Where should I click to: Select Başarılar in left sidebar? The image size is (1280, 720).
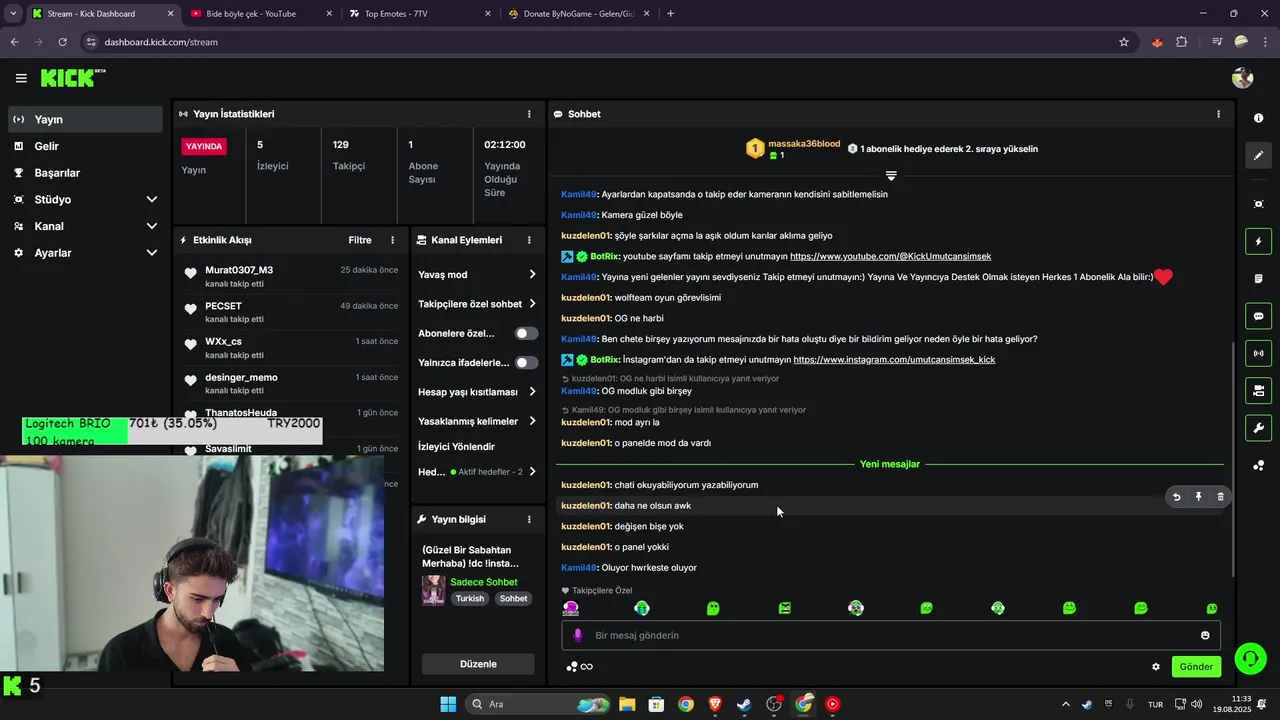pyautogui.click(x=85, y=173)
